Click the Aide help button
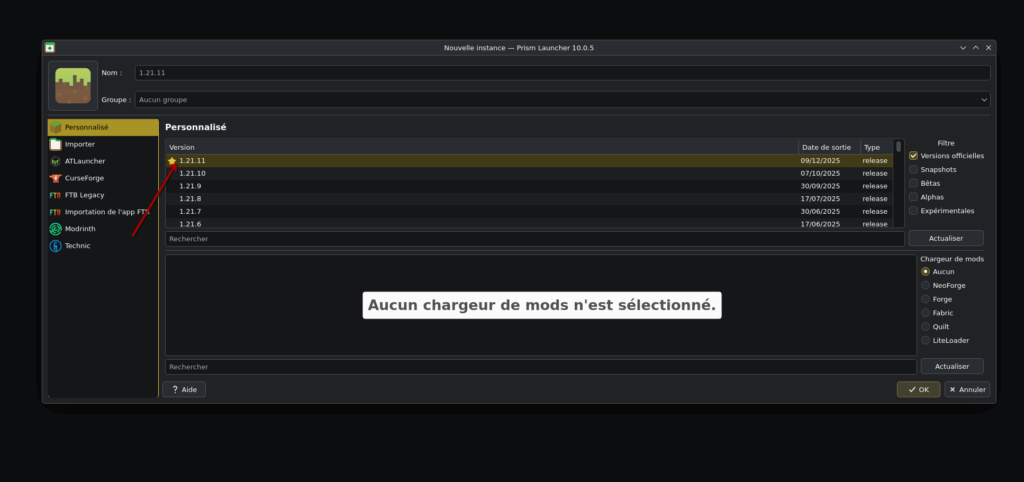This screenshot has width=1024, height=482. coord(184,389)
